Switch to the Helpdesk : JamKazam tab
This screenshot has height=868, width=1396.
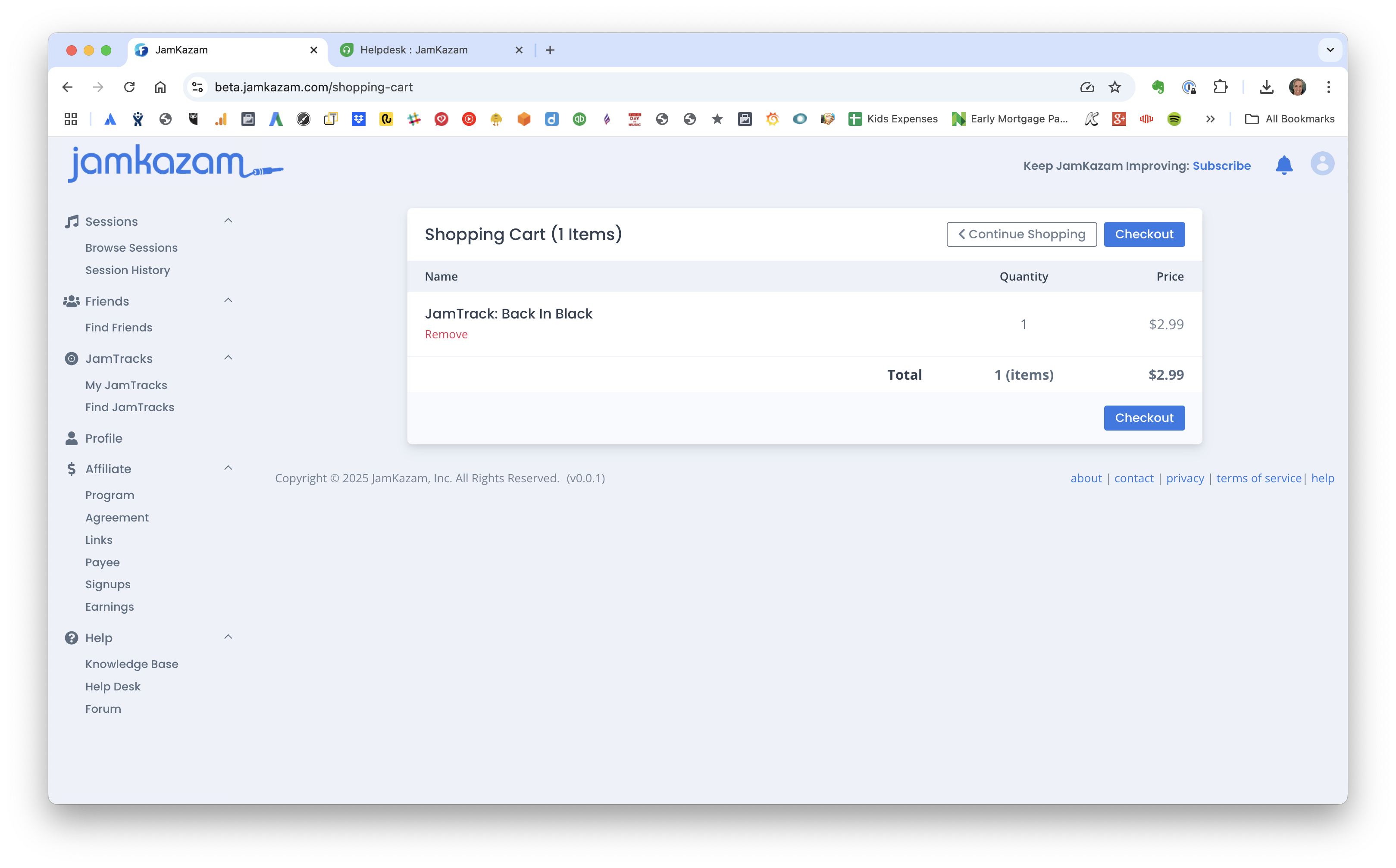click(413, 50)
